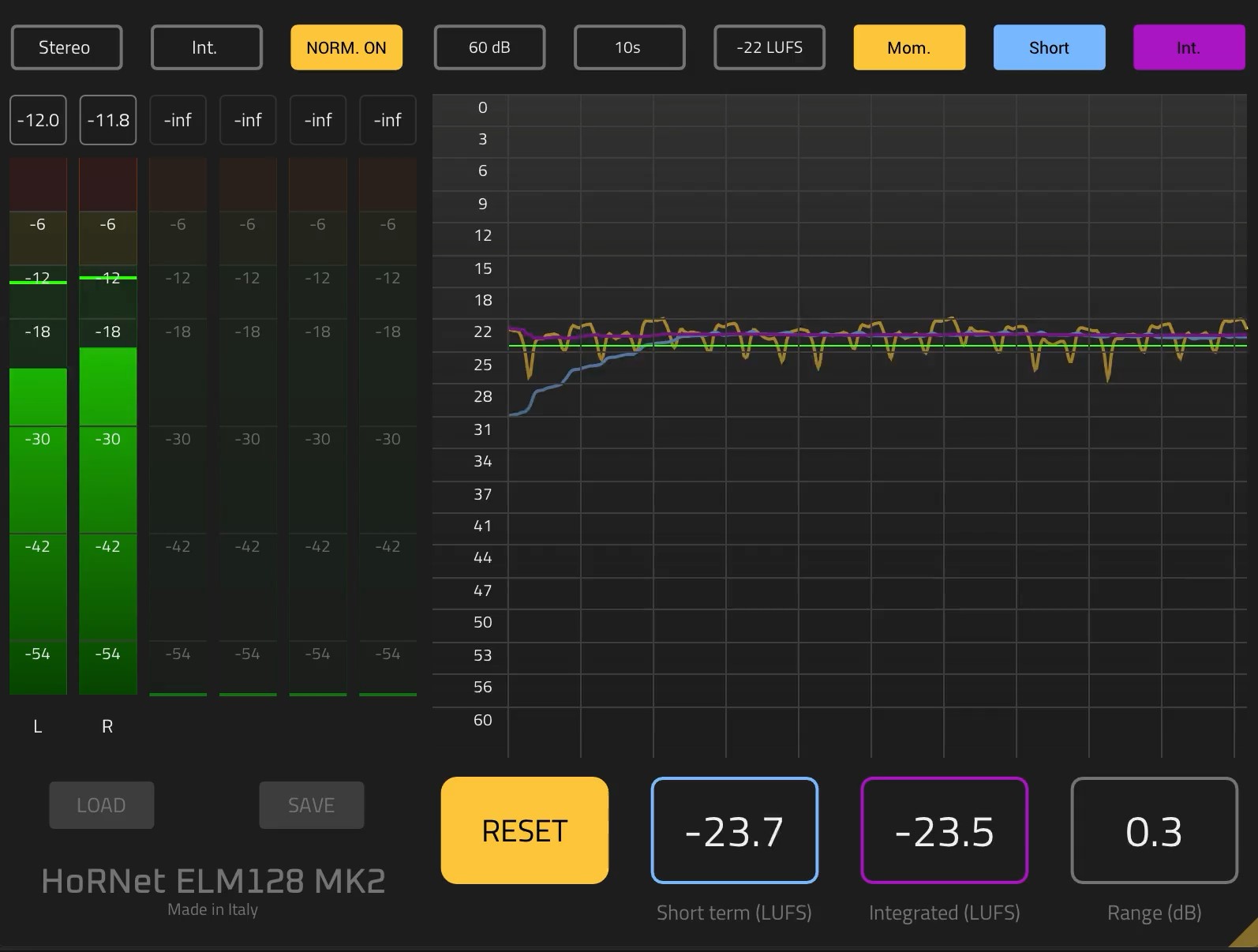Click the Short term (LUFS) label

pos(734,913)
